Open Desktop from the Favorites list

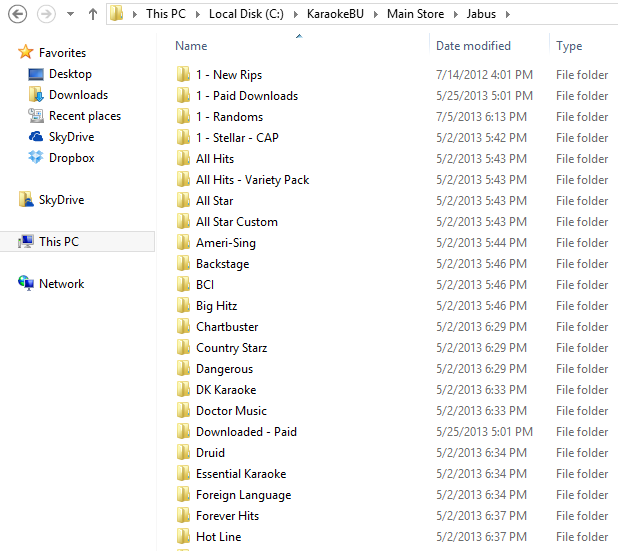point(69,74)
